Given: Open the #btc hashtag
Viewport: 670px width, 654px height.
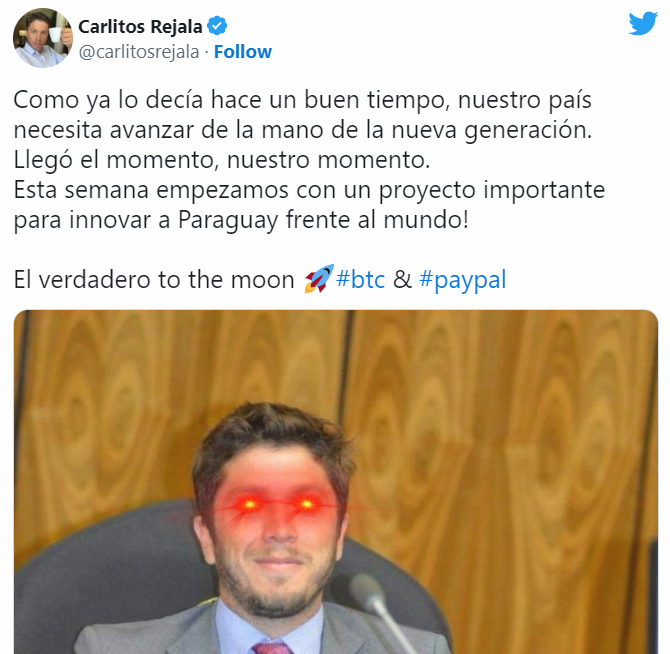Looking at the screenshot, I should pos(360,279).
